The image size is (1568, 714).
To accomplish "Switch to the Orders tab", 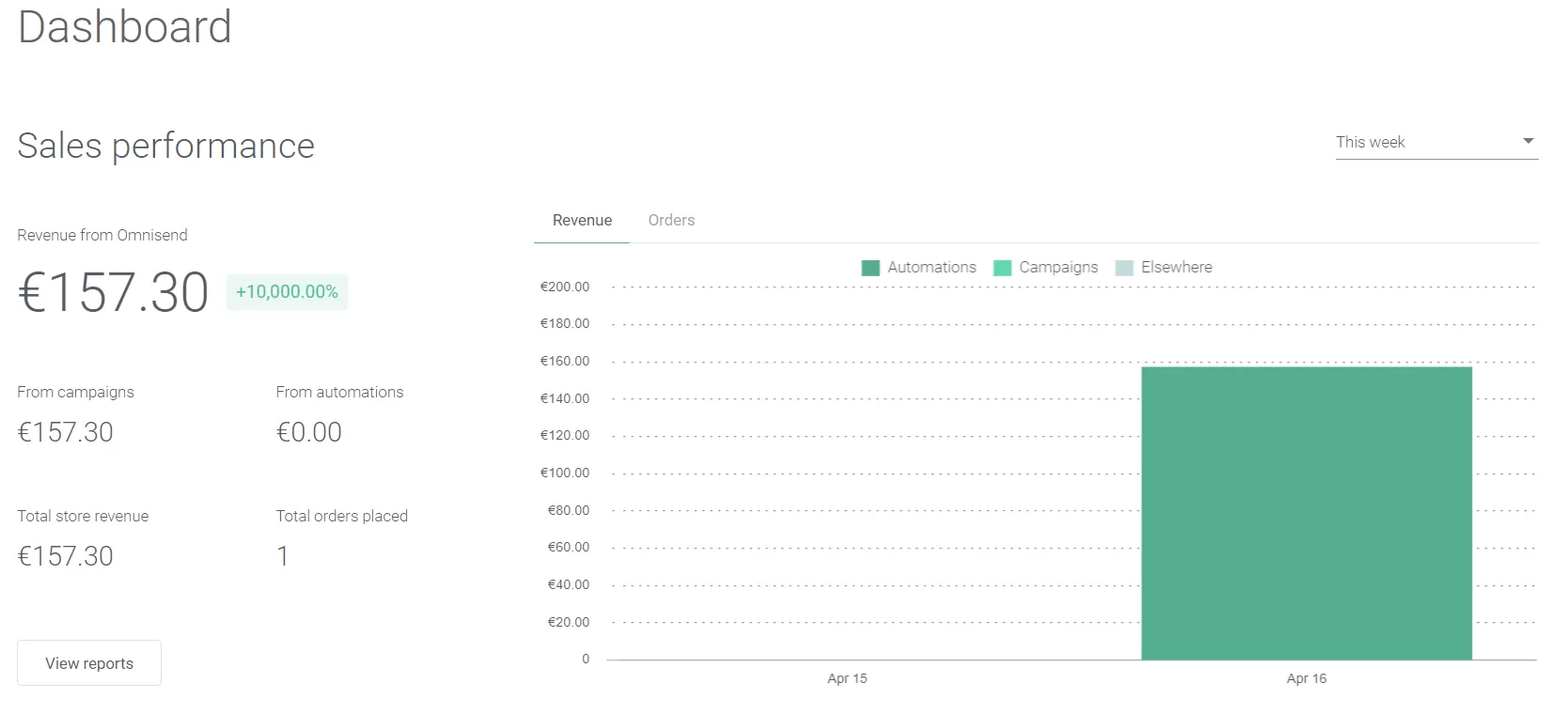I will (x=671, y=220).
